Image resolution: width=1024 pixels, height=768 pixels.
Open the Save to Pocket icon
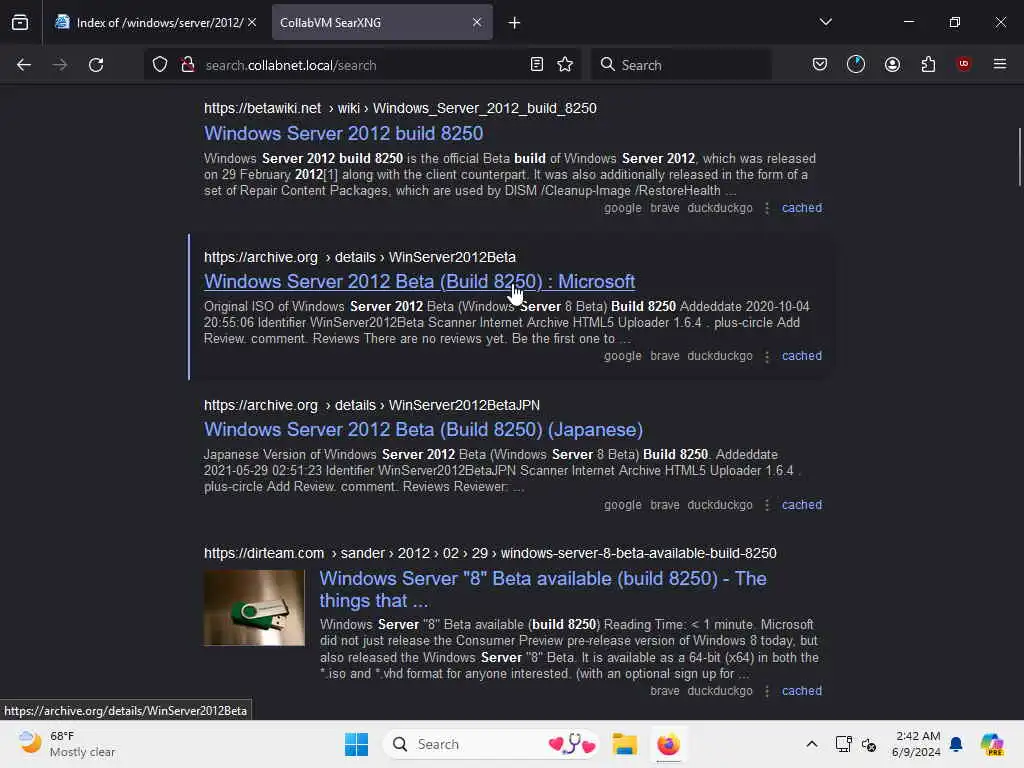click(820, 64)
